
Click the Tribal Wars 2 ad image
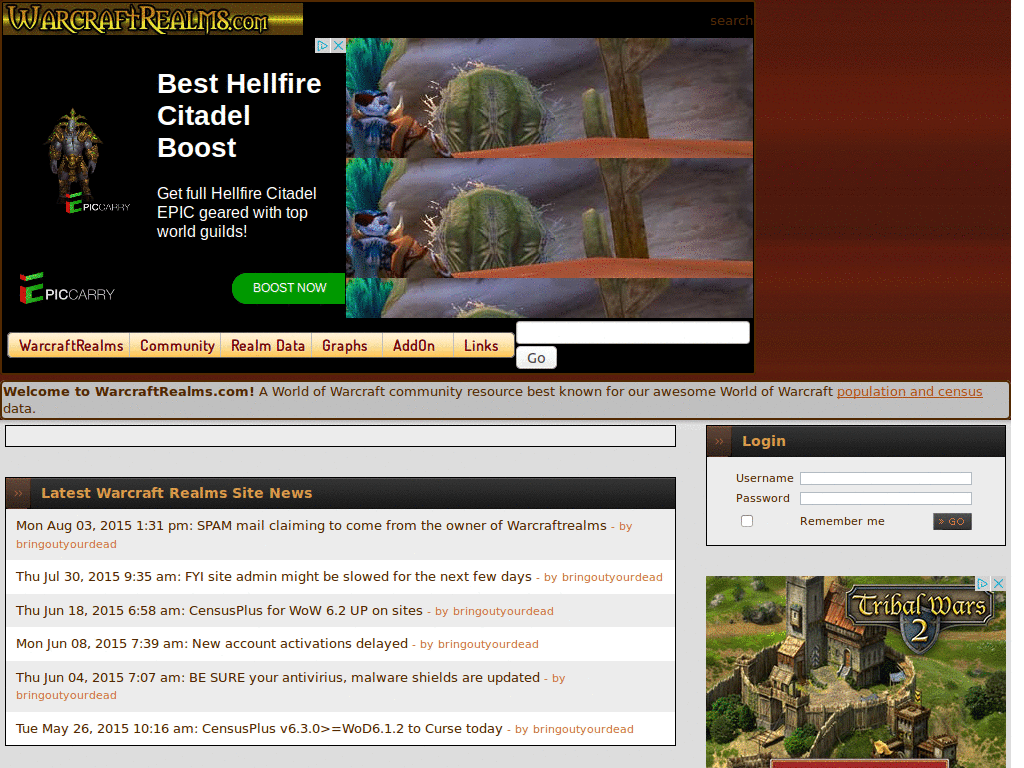856,671
